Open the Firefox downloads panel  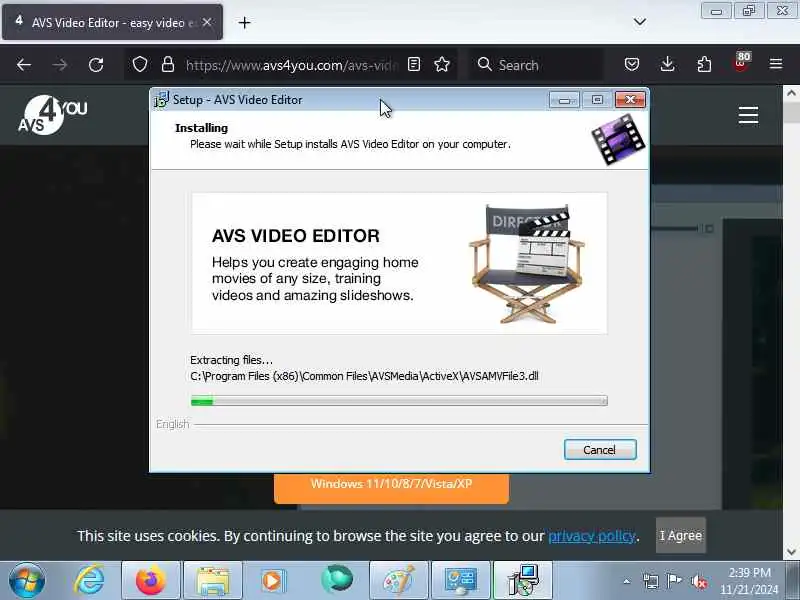(667, 64)
